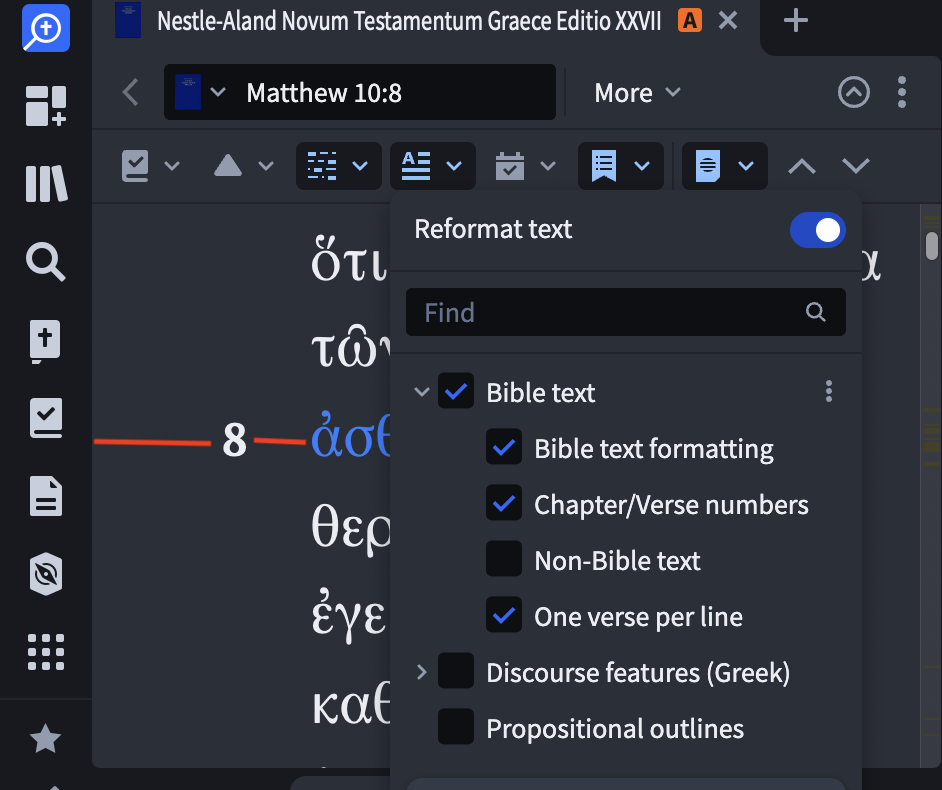Image resolution: width=942 pixels, height=790 pixels.
Task: Open the Favorites star in the sidebar
Action: (44, 740)
